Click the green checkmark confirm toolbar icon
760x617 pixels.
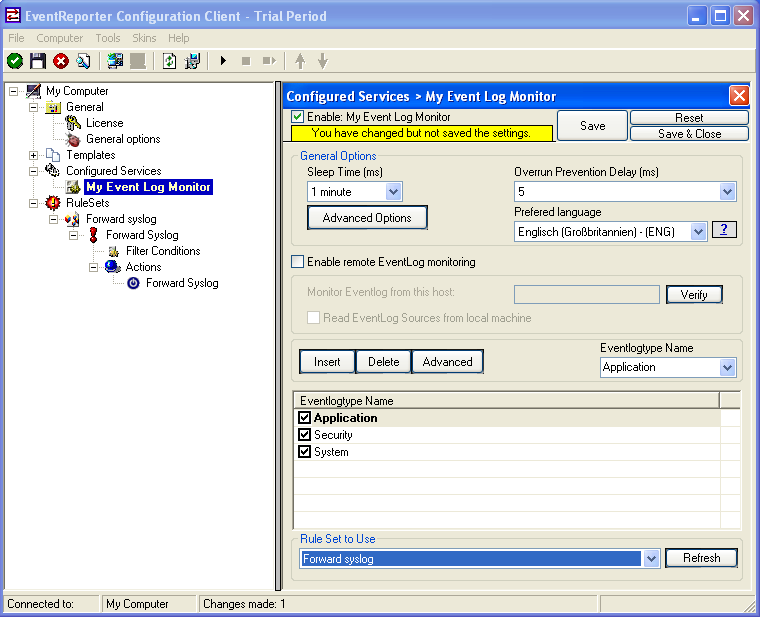[15, 61]
